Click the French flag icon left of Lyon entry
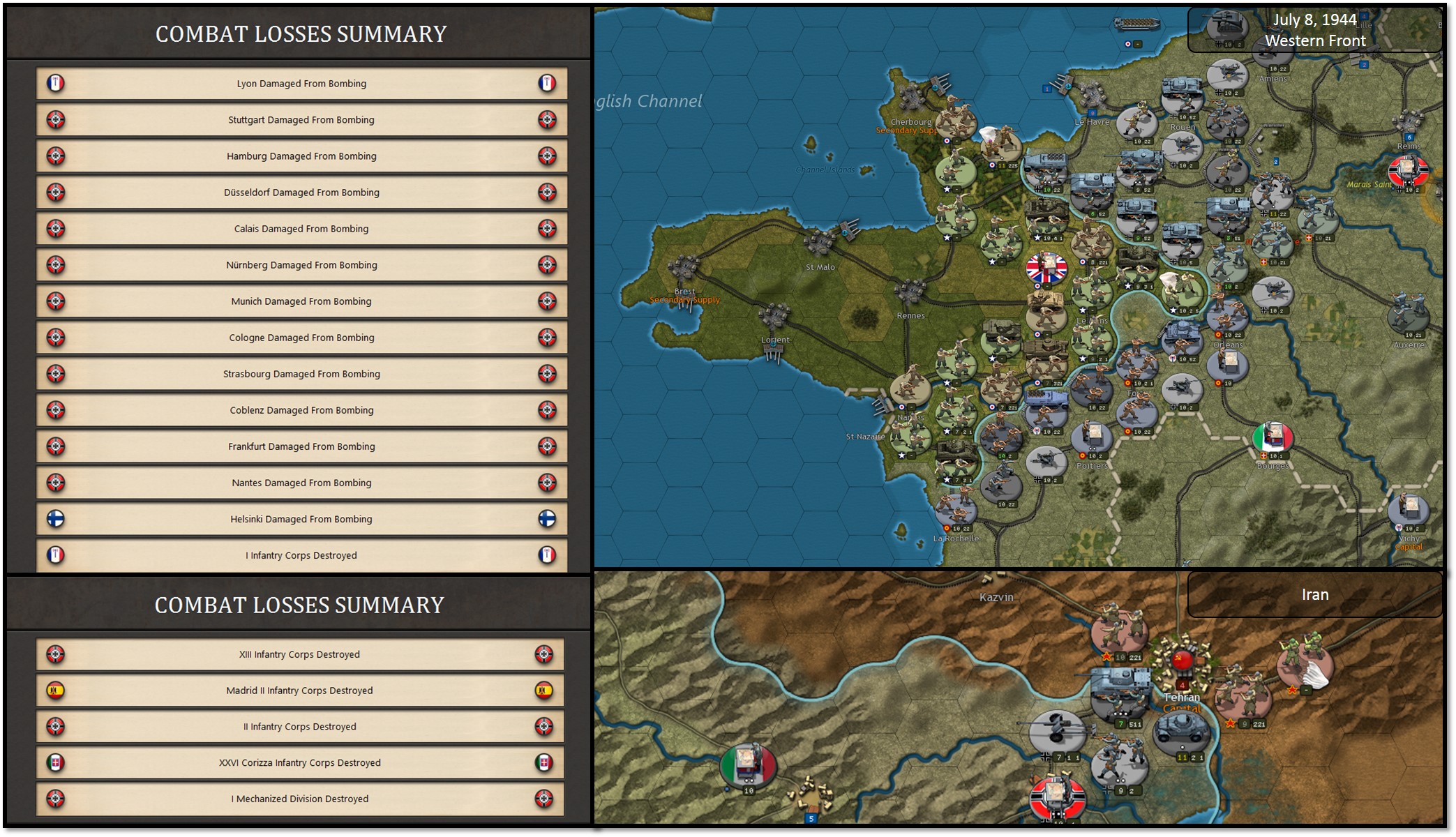 [56, 84]
